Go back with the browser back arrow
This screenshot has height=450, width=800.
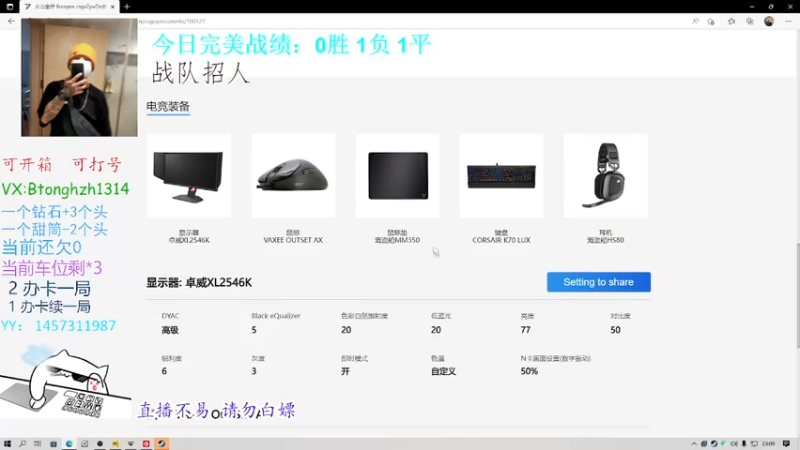coord(11,21)
